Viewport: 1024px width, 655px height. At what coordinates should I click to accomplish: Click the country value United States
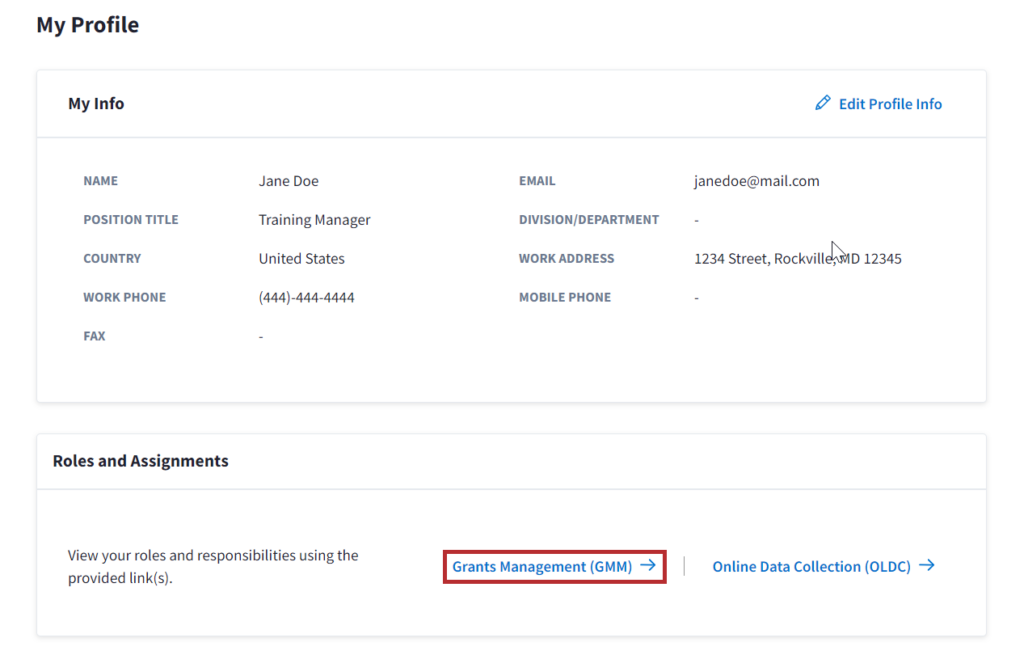pyautogui.click(x=301, y=258)
